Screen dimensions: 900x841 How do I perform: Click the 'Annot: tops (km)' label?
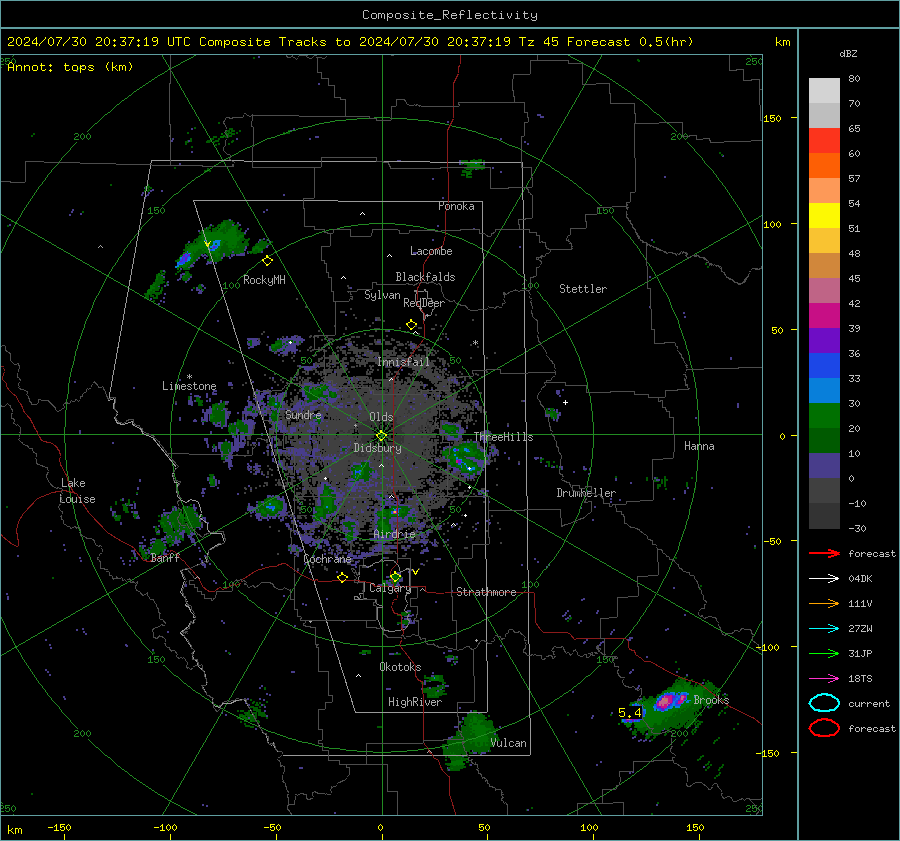70,67
